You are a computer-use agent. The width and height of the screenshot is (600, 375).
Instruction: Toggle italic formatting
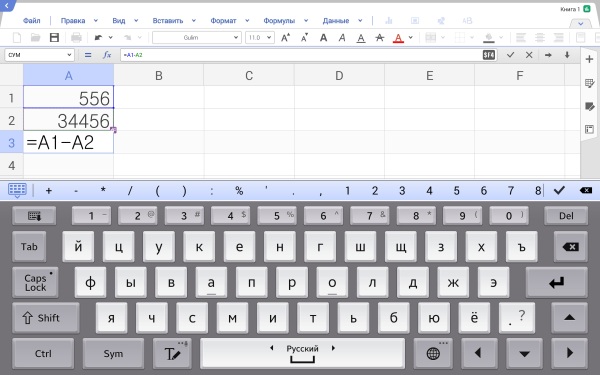pos(342,38)
